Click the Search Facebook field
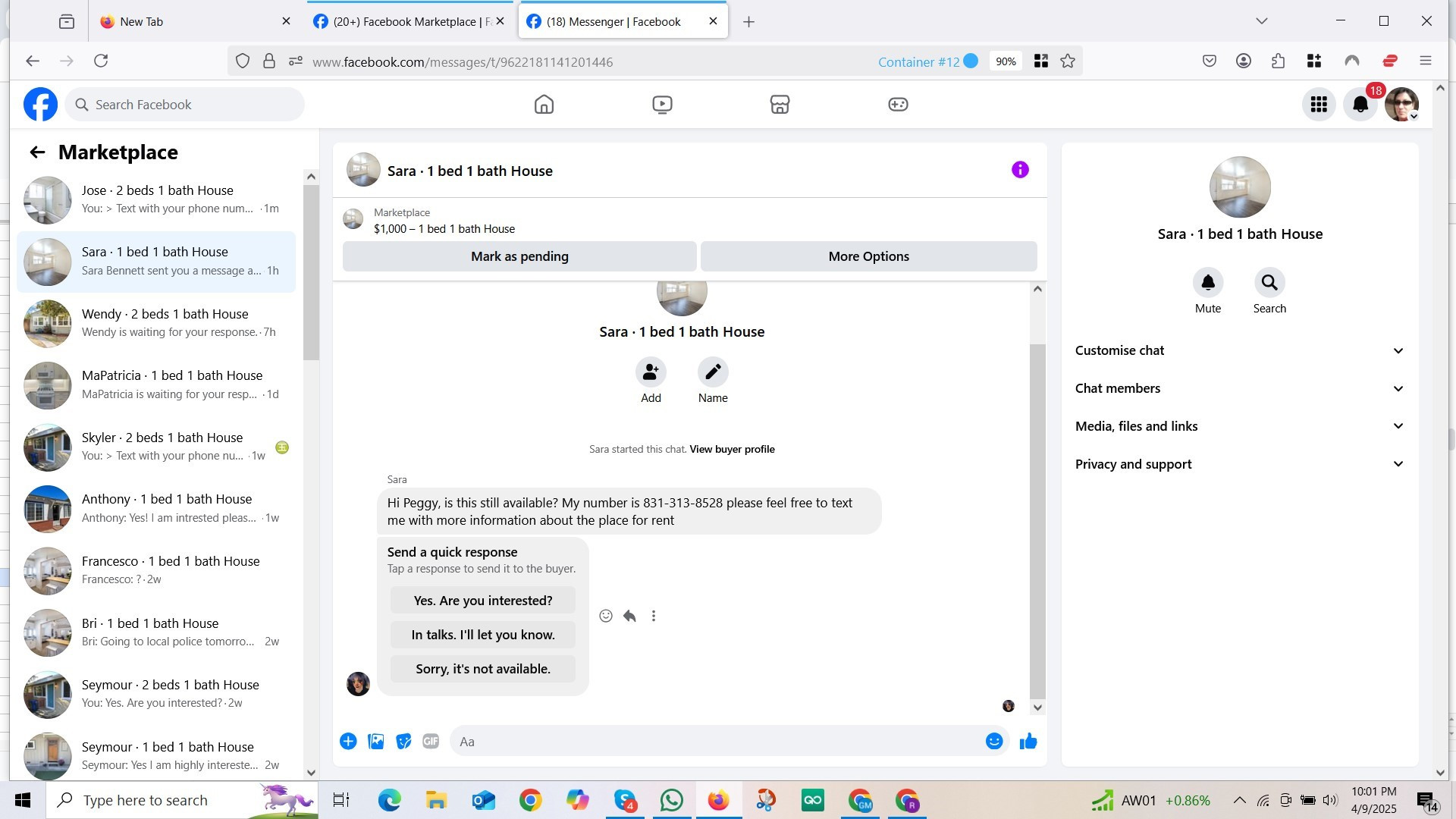 (x=185, y=105)
